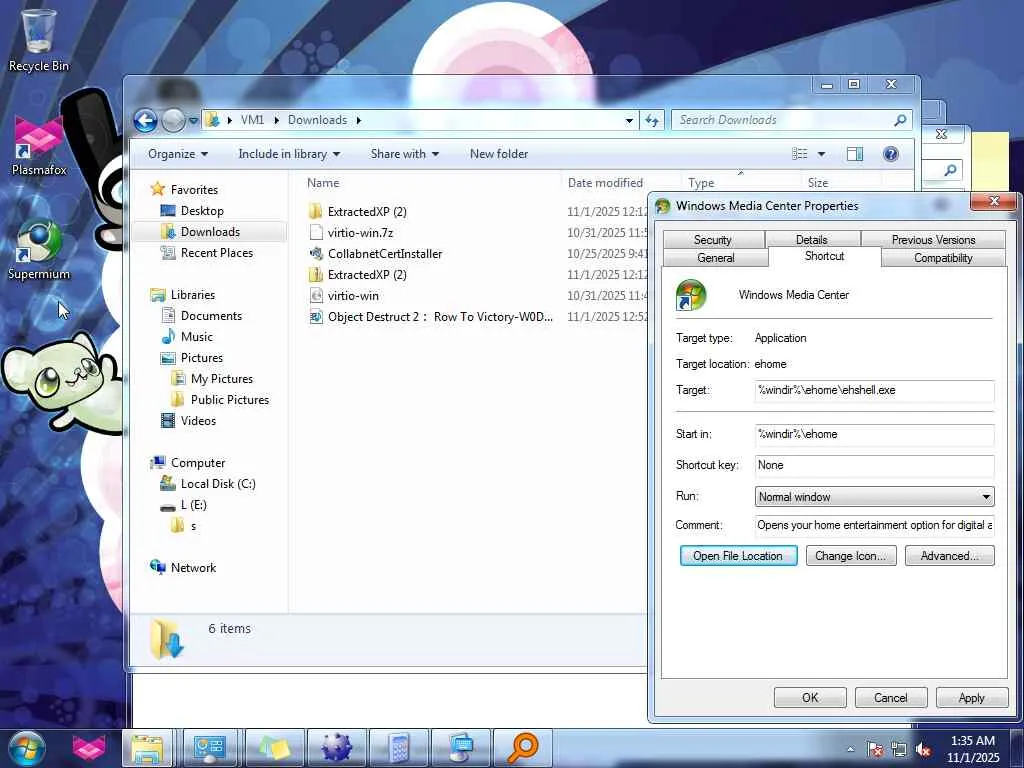Open recent pages dropdown next to nav arrows

(193, 121)
